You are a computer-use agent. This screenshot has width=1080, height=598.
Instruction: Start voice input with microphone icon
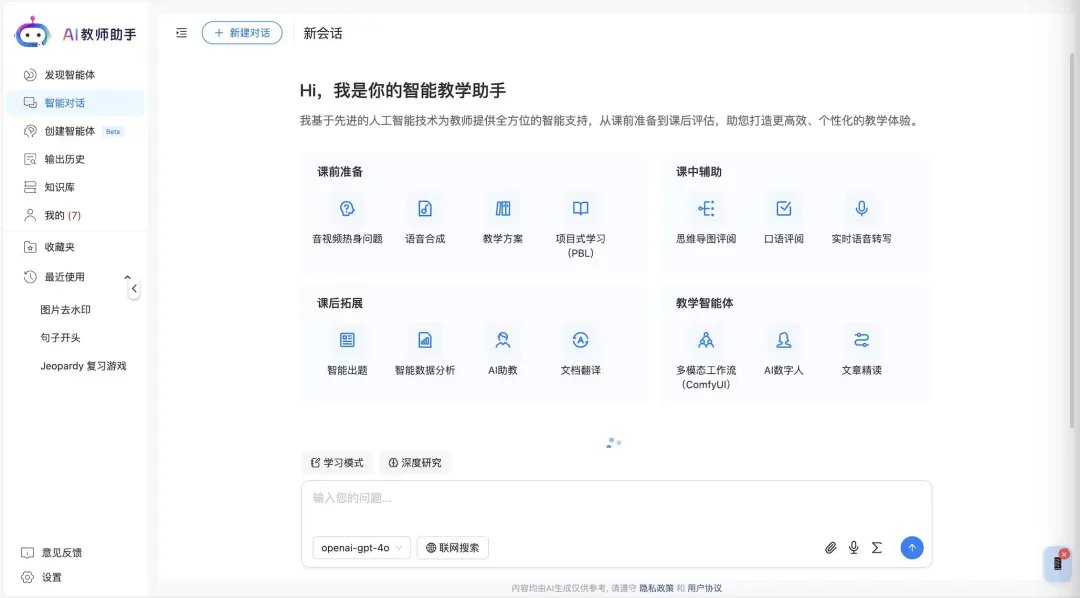pos(854,548)
